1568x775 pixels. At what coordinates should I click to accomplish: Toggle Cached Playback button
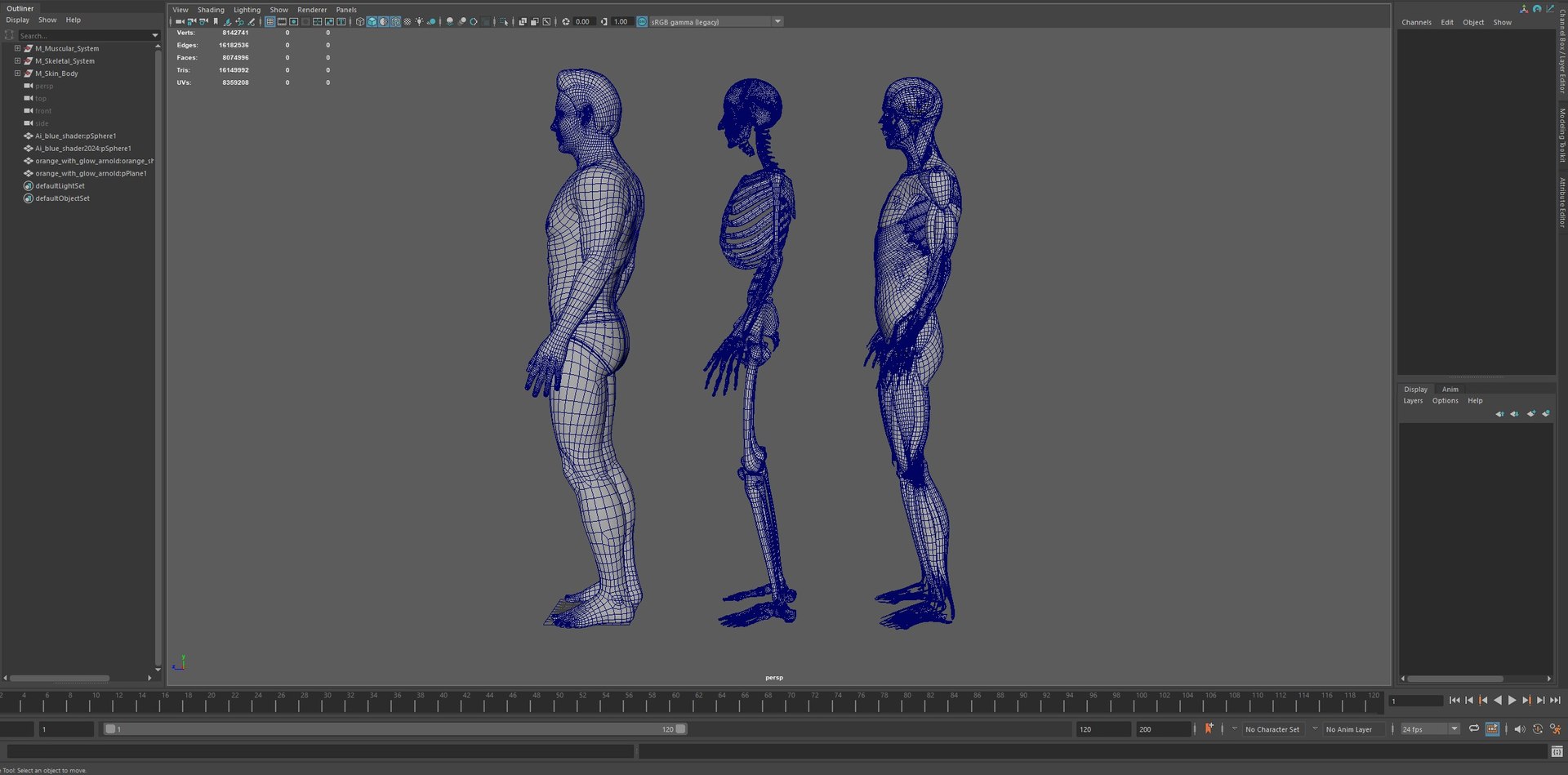click(x=1492, y=728)
